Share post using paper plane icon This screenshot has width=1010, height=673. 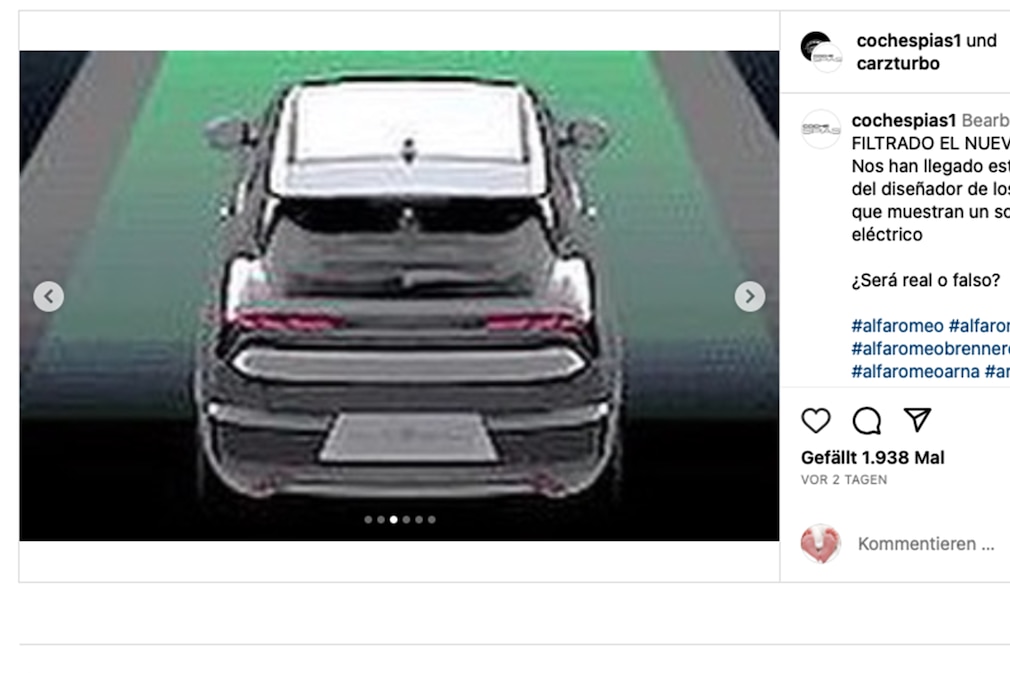point(917,420)
